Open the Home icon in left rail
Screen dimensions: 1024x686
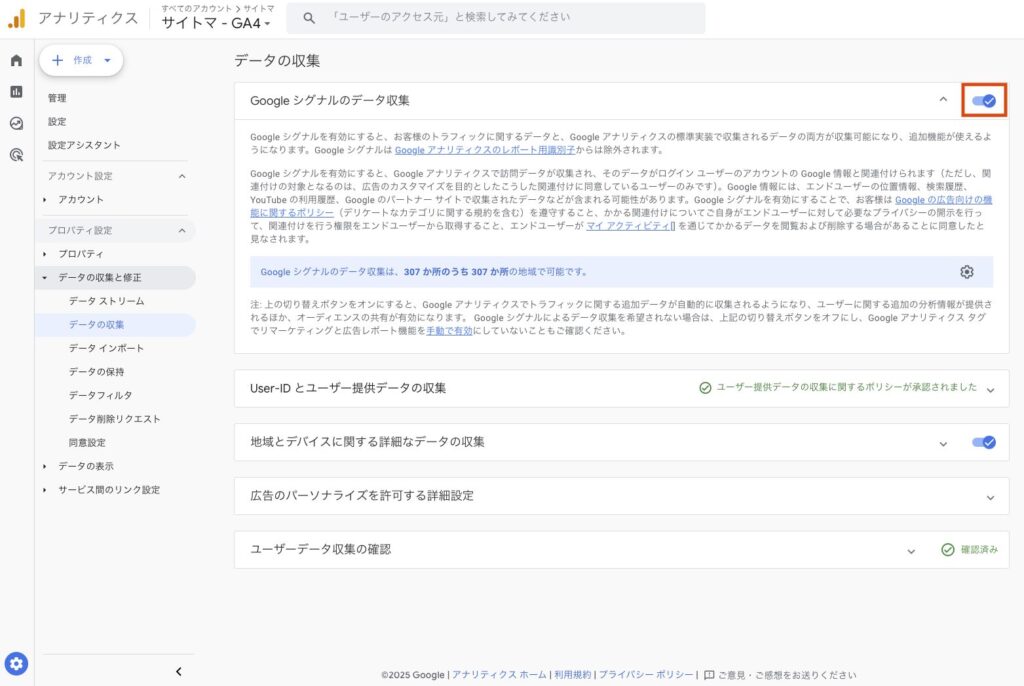pyautogui.click(x=16, y=60)
